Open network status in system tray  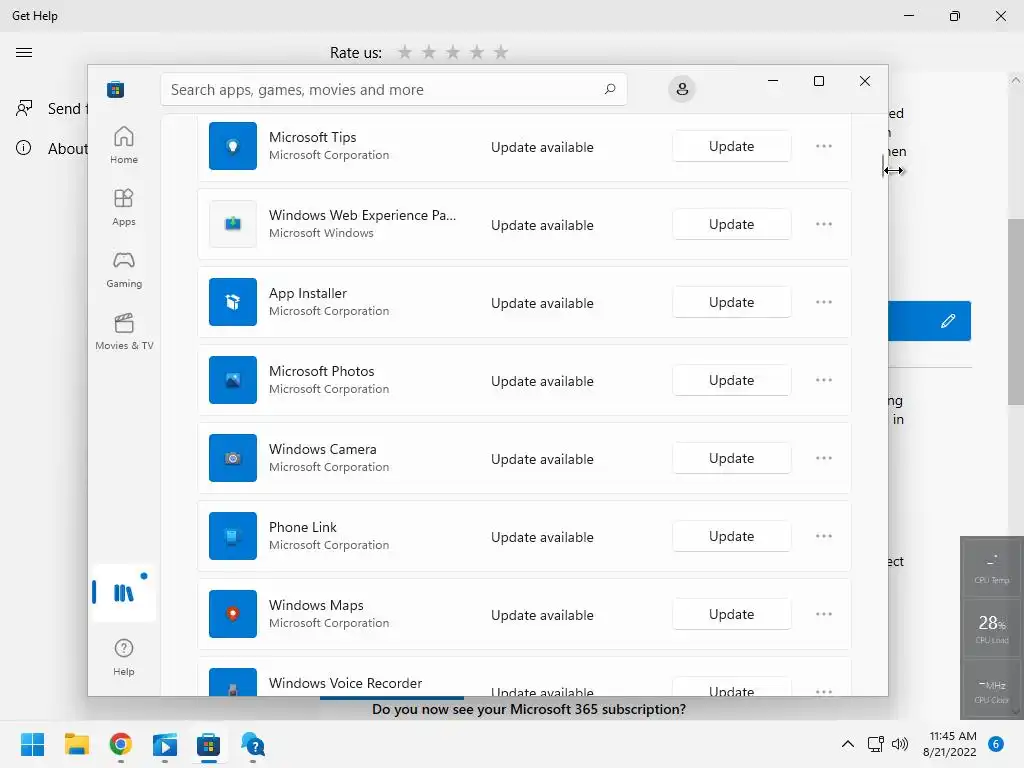tap(876, 744)
